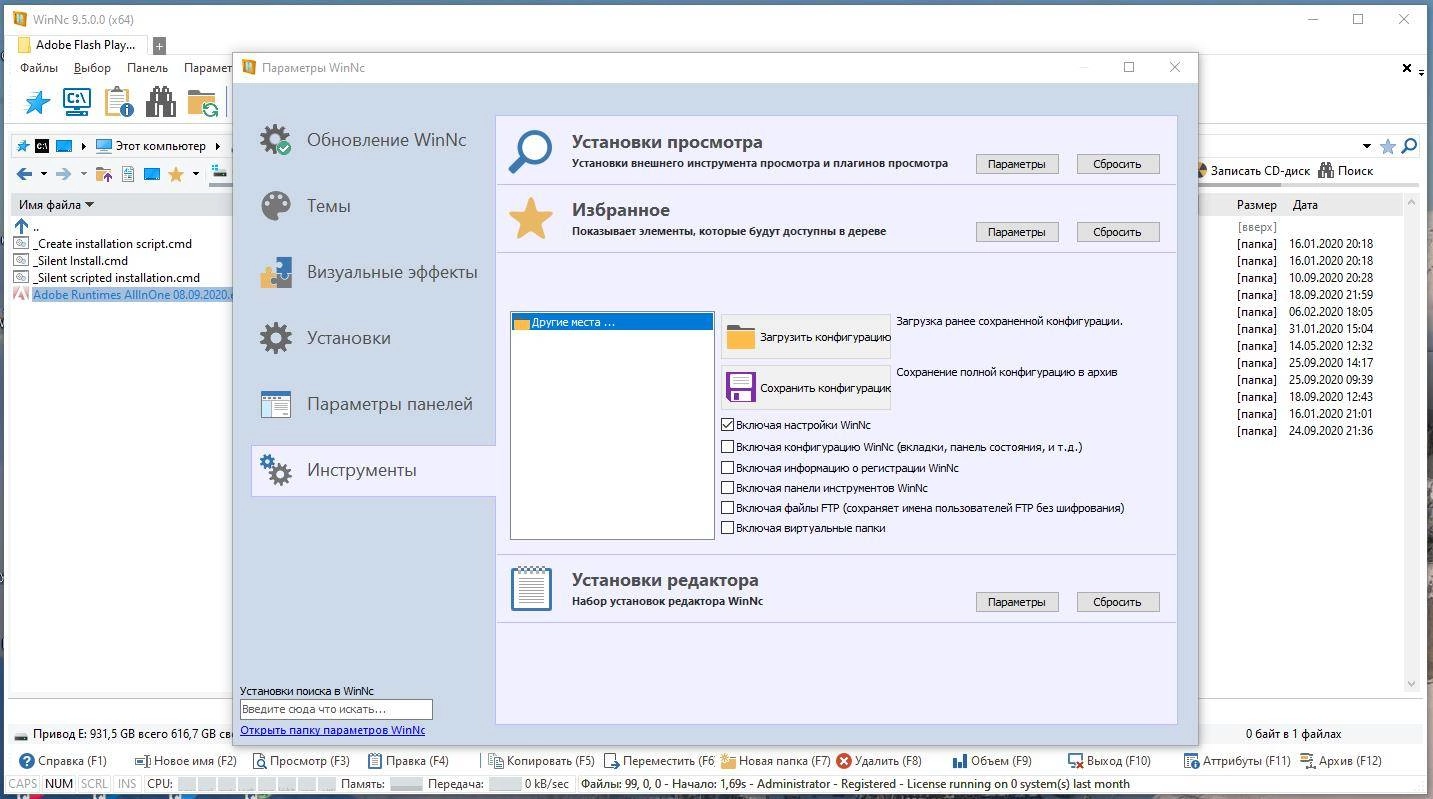Viewport: 1433px width, 799px height.
Task: Click Просмотр (F3) view in bottom bar
Action: [301, 761]
